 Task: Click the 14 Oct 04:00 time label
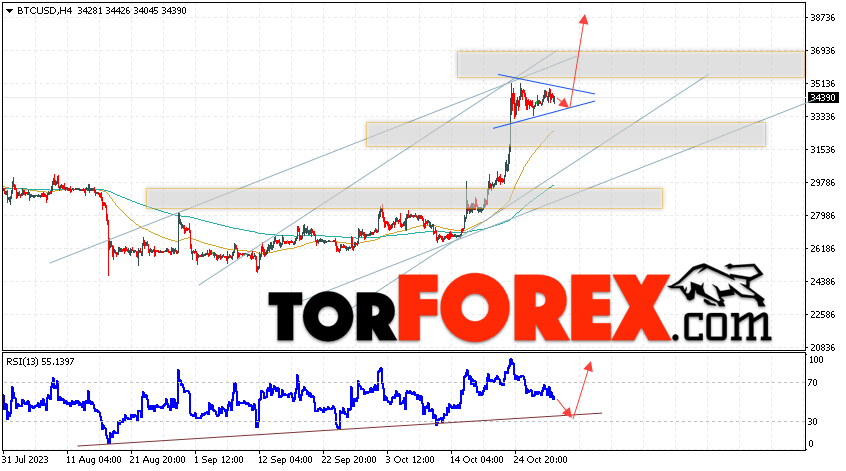(x=477, y=460)
